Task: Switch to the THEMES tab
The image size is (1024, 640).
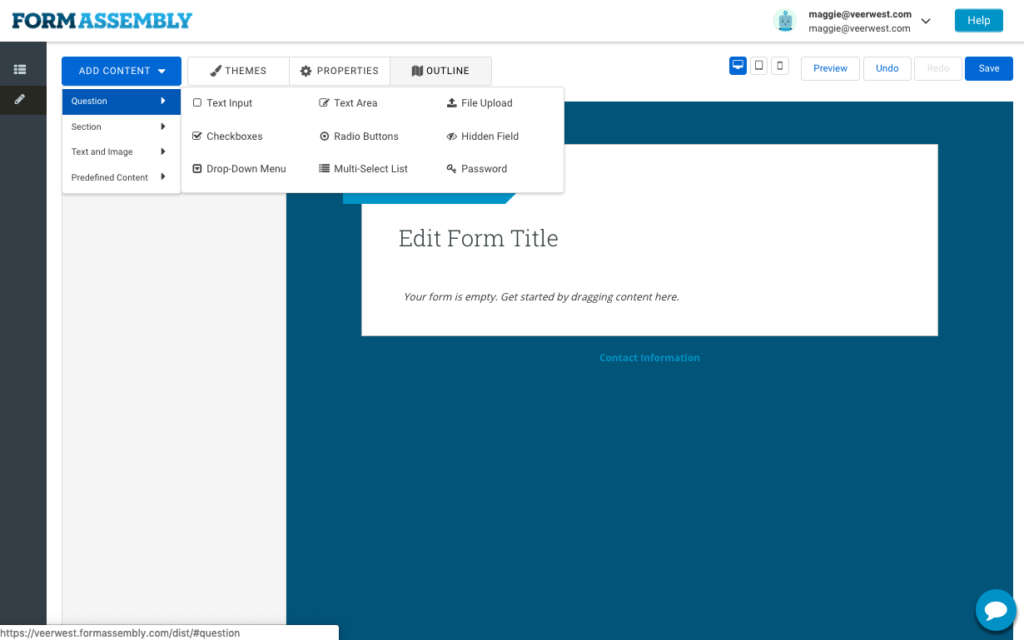Action: tap(237, 71)
